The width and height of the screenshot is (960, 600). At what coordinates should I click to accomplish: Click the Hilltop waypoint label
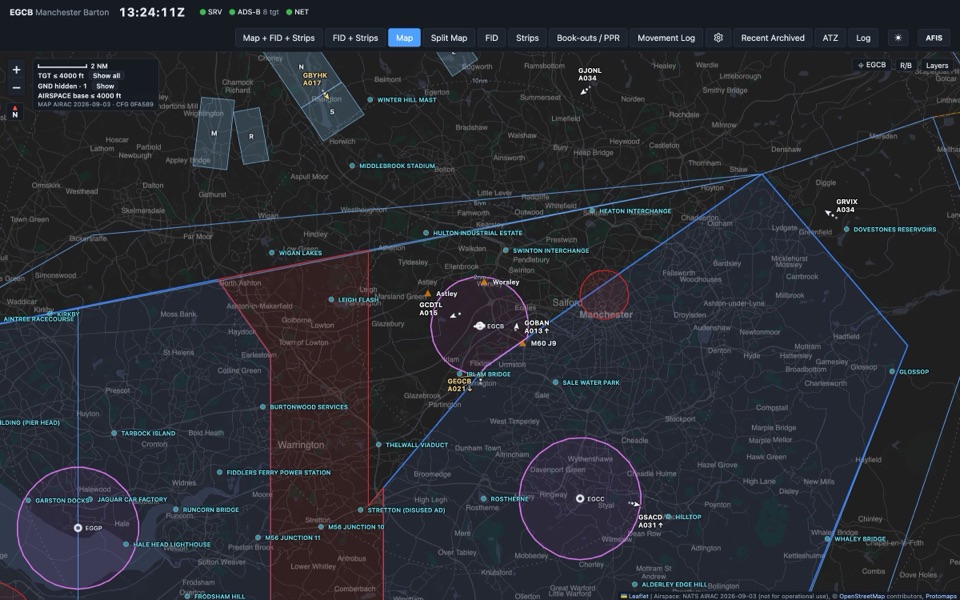coord(688,517)
